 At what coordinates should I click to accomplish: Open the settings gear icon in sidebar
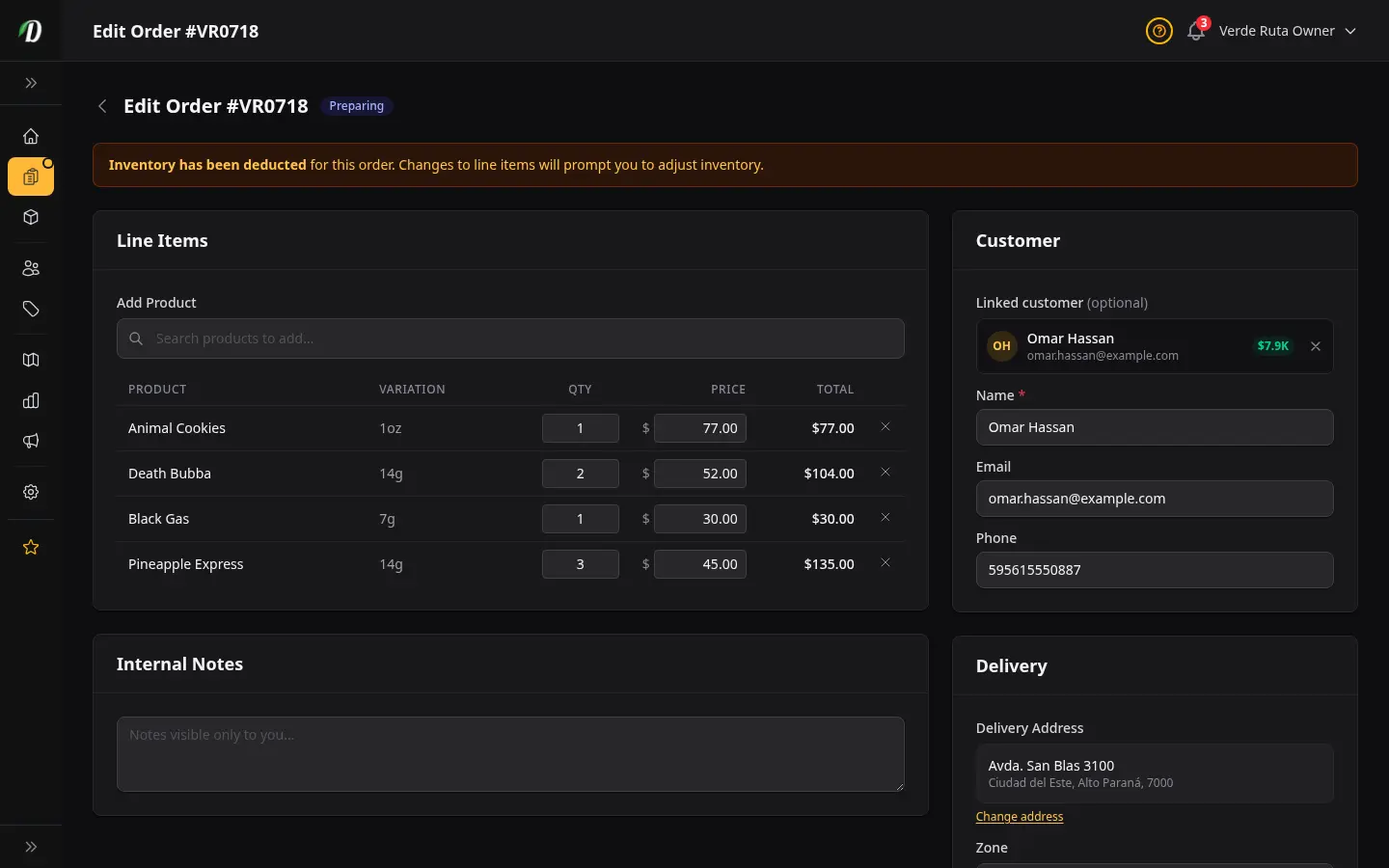[x=31, y=492]
